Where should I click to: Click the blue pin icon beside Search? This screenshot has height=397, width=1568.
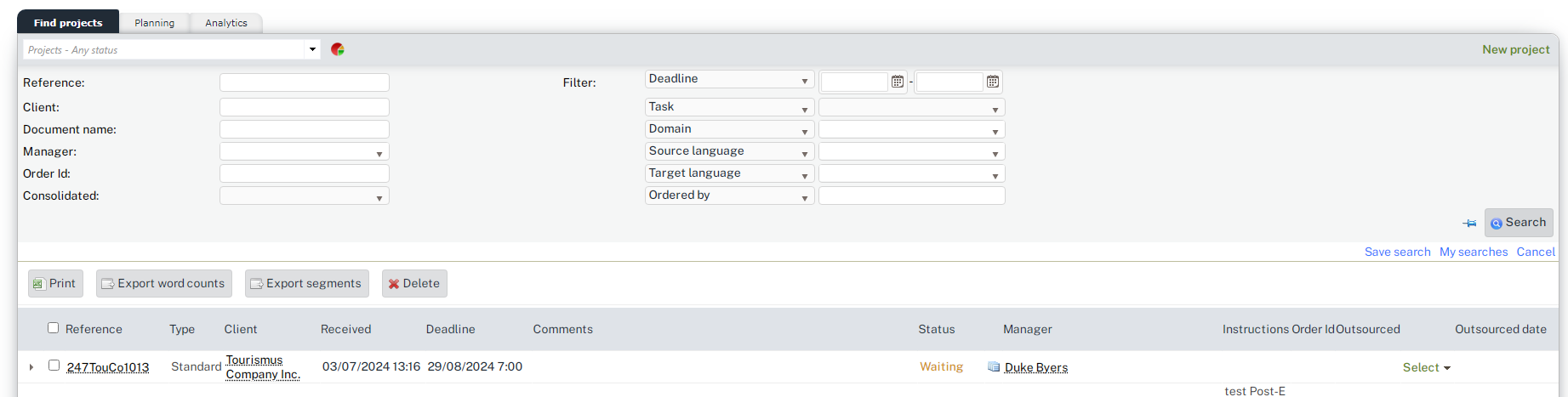coord(1469,223)
